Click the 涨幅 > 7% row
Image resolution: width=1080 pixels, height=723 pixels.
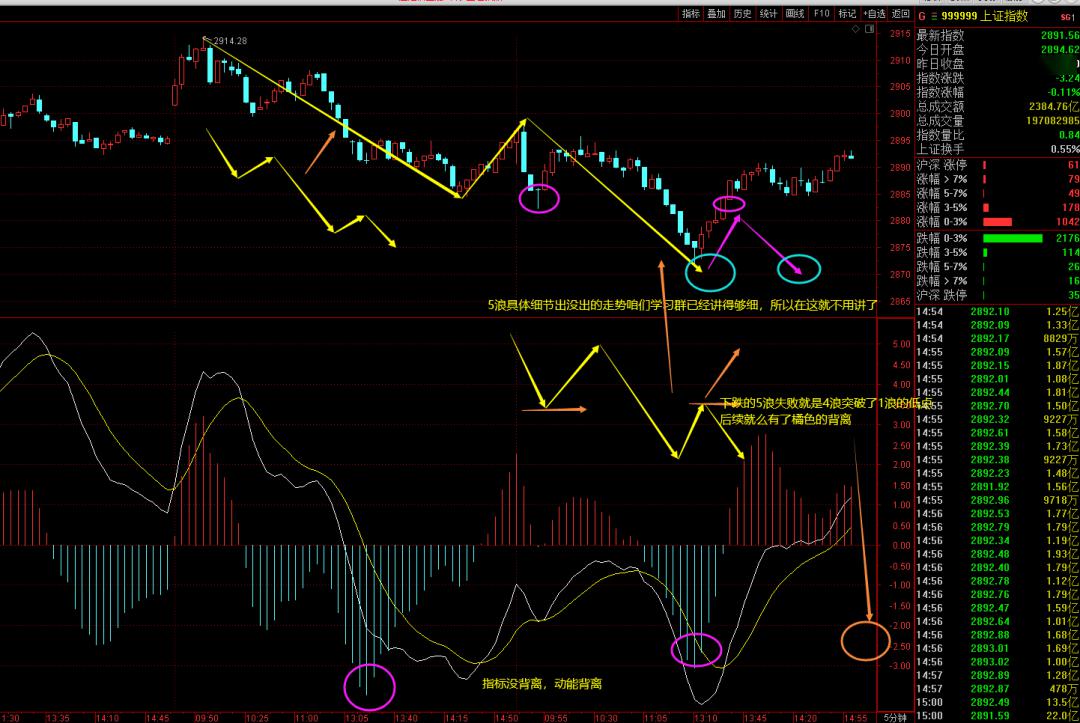997,179
